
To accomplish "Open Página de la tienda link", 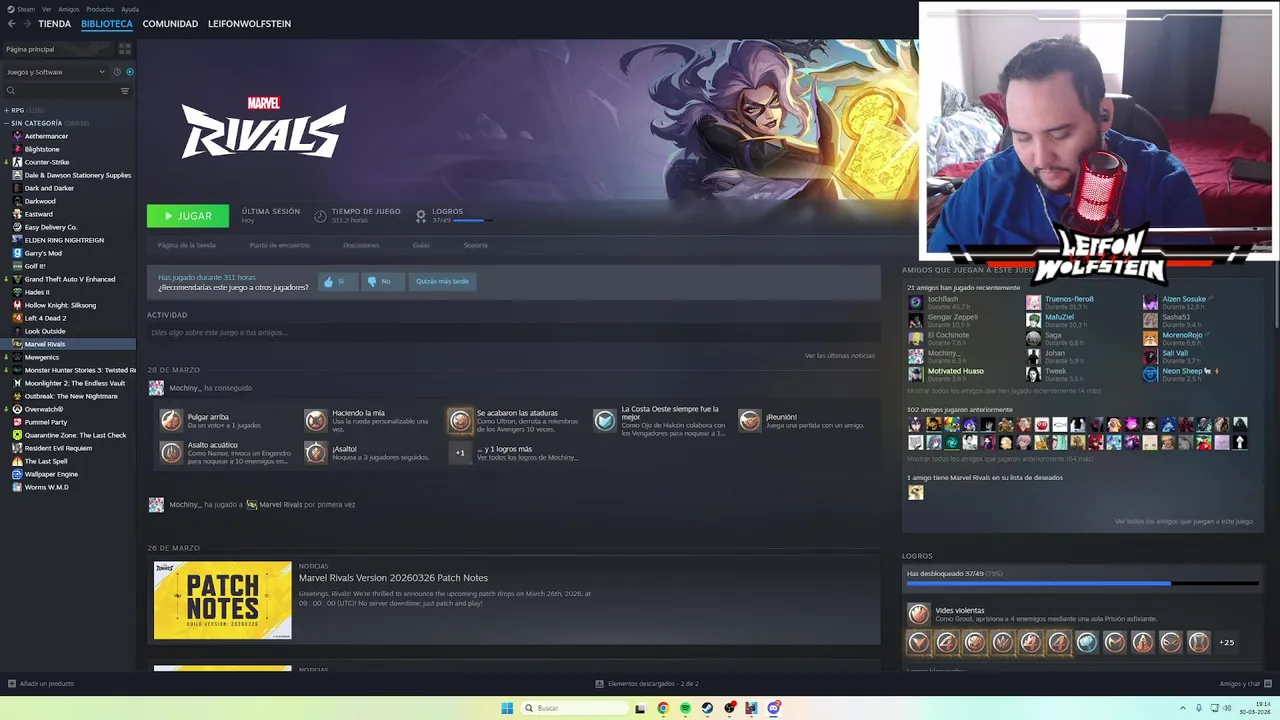I will 186,245.
